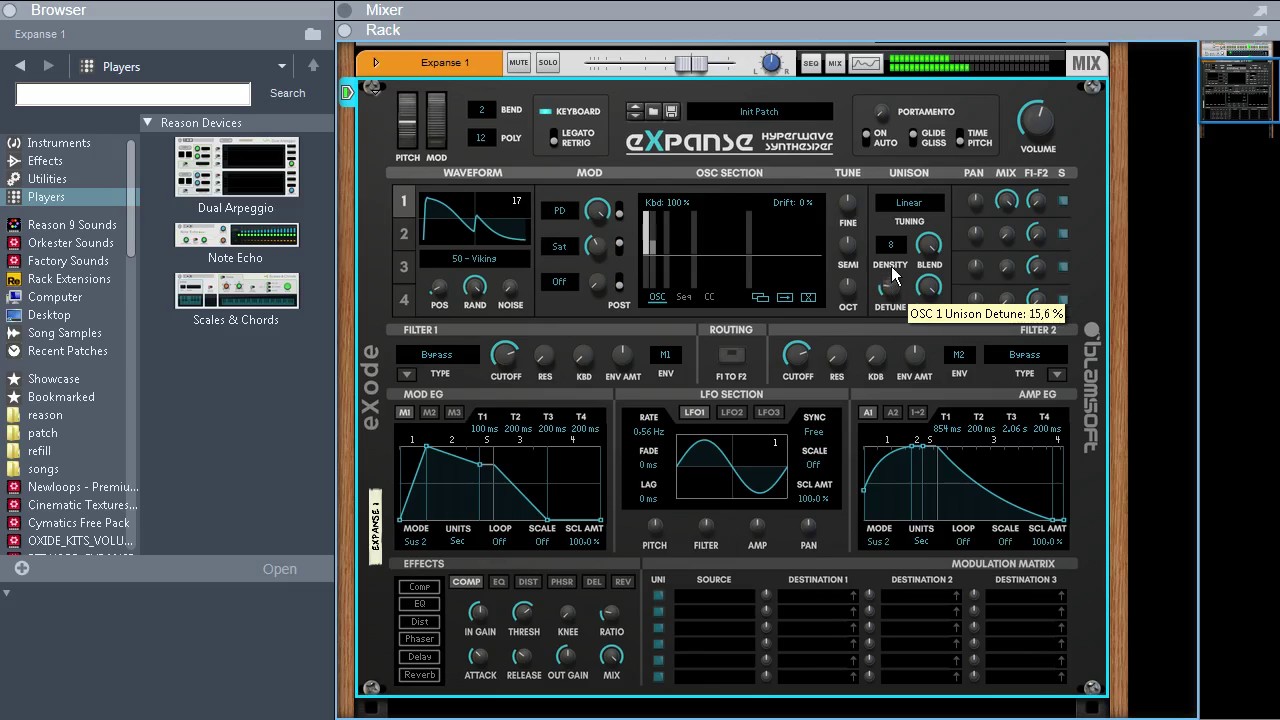This screenshot has height=720, width=1280.
Task: Open Utilities in the browser sidebar
Action: (x=47, y=179)
